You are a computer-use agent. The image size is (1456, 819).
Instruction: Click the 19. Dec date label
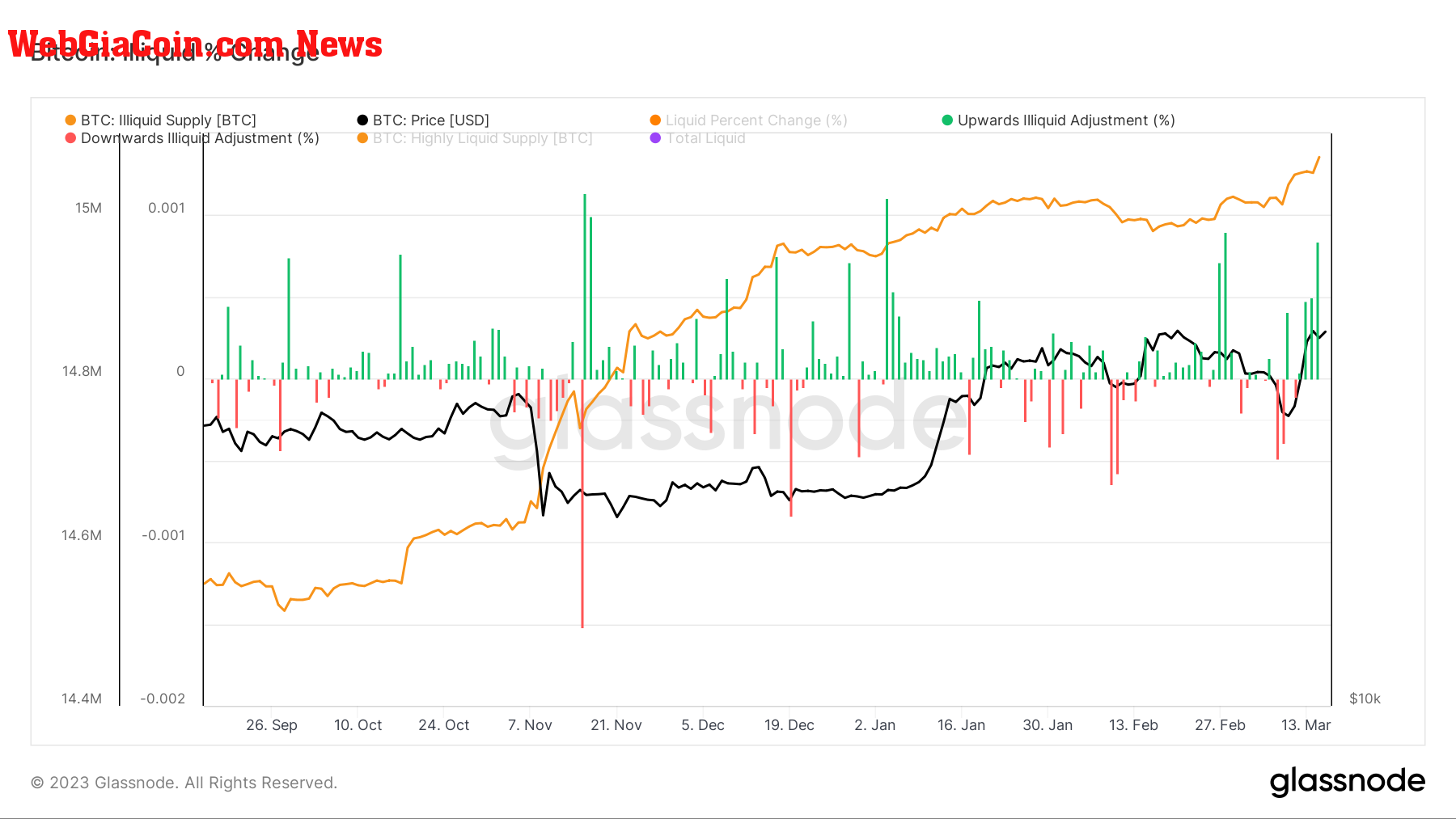(789, 725)
